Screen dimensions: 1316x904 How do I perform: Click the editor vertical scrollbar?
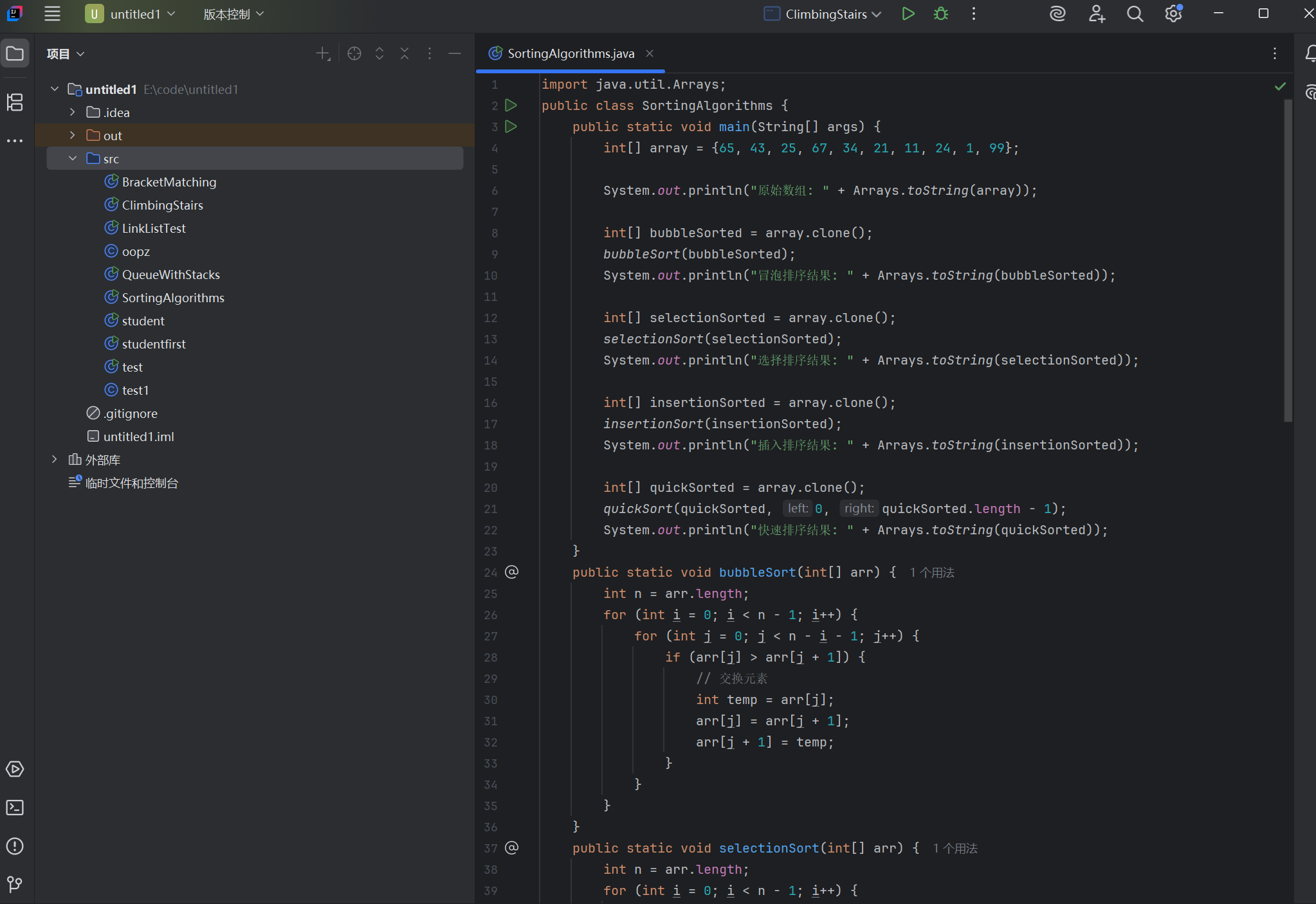tap(1288, 260)
